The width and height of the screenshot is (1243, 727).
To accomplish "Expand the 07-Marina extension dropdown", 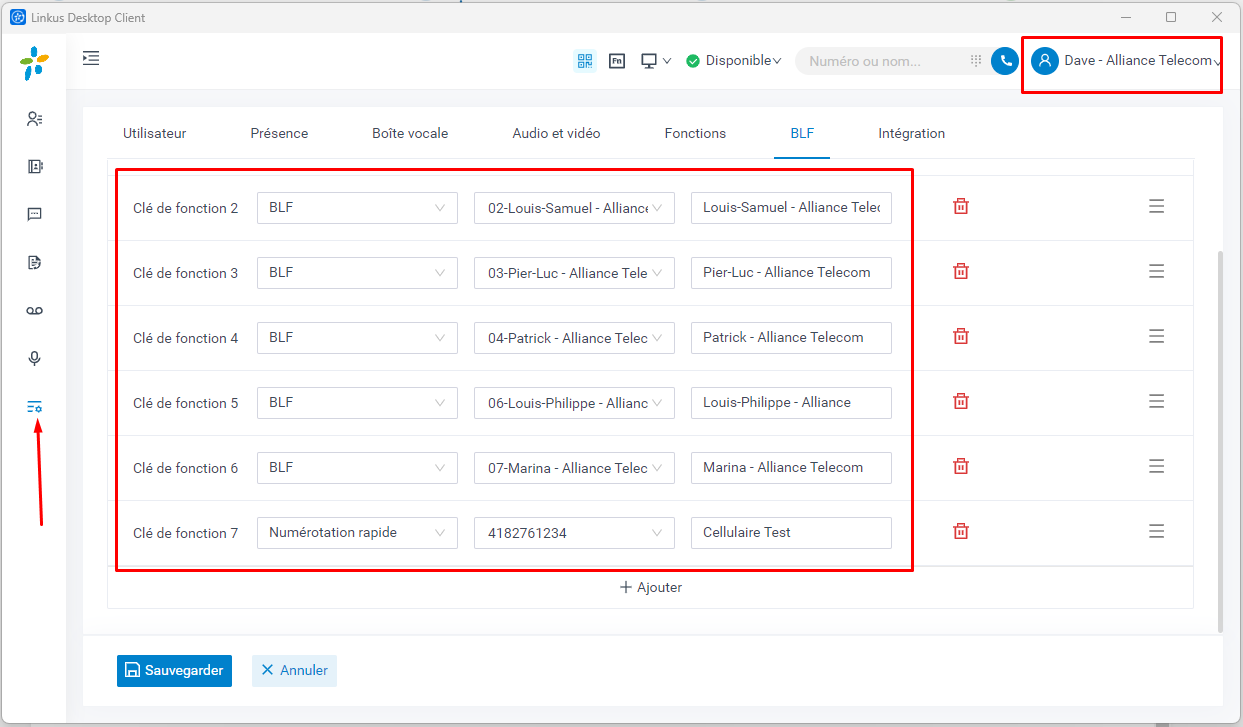I will pos(574,468).
